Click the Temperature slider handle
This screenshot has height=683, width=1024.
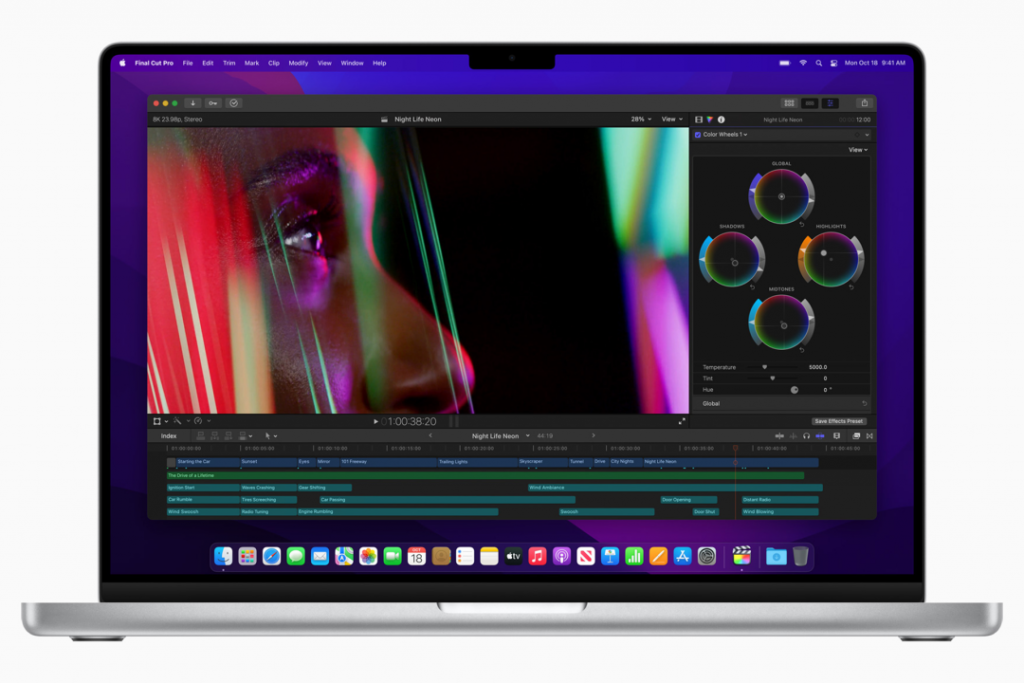[765, 367]
